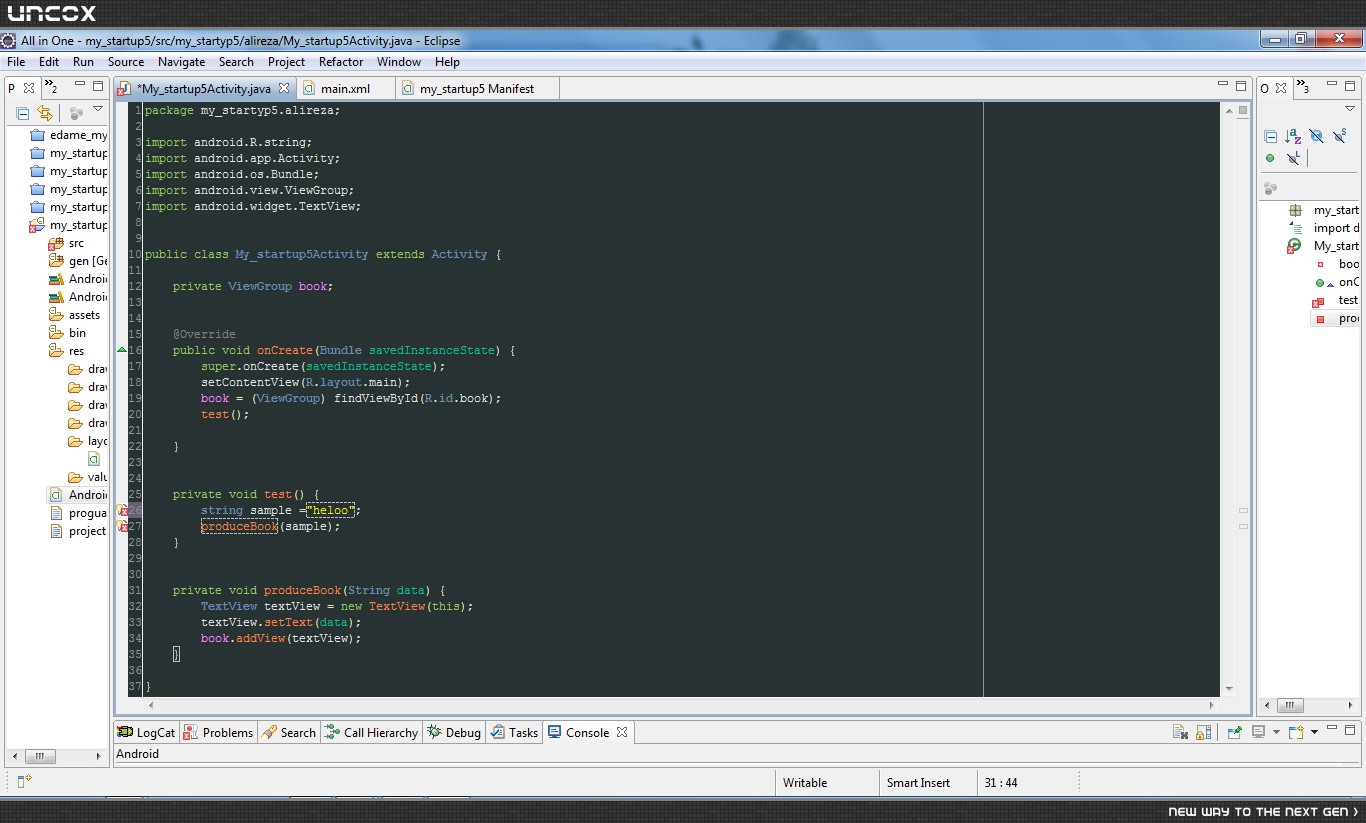Open the Navigate menu
This screenshot has width=1366, height=823.
[x=182, y=62]
